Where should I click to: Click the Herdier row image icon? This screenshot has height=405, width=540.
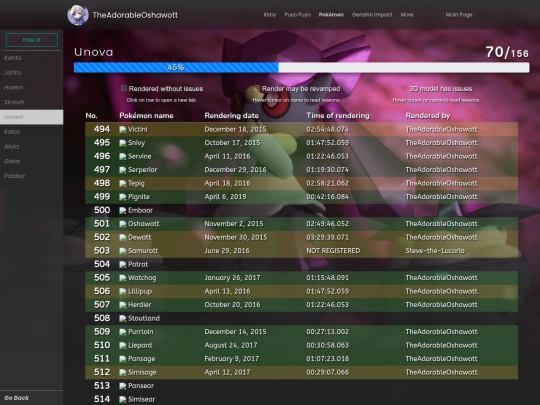click(x=123, y=305)
